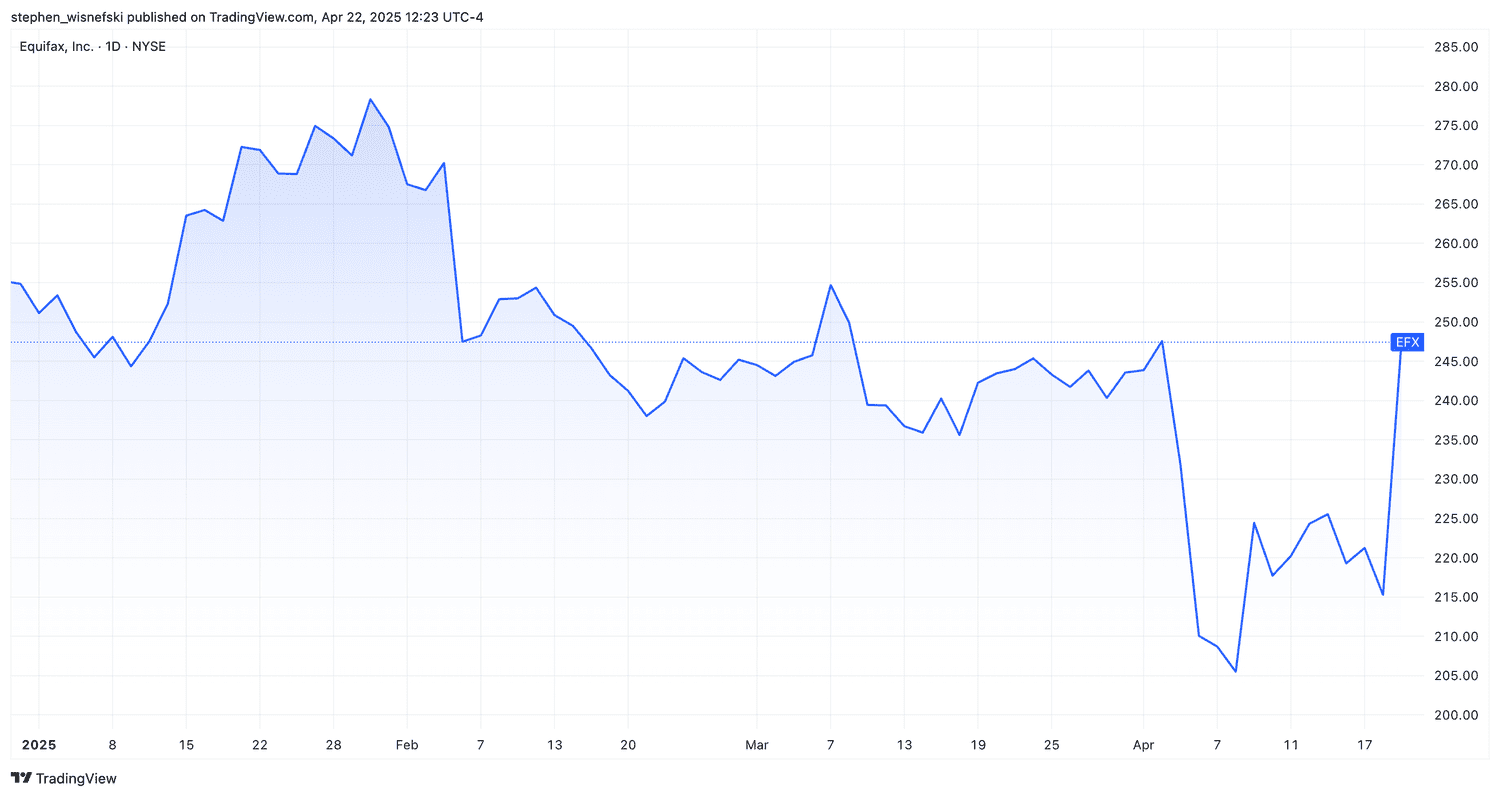Click the 'Mar' date axis label
Image resolution: width=1500 pixels, height=797 pixels.
tap(757, 746)
